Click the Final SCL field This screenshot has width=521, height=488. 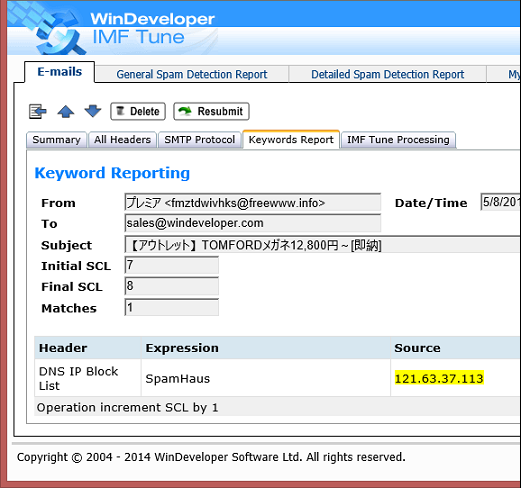[172, 286]
